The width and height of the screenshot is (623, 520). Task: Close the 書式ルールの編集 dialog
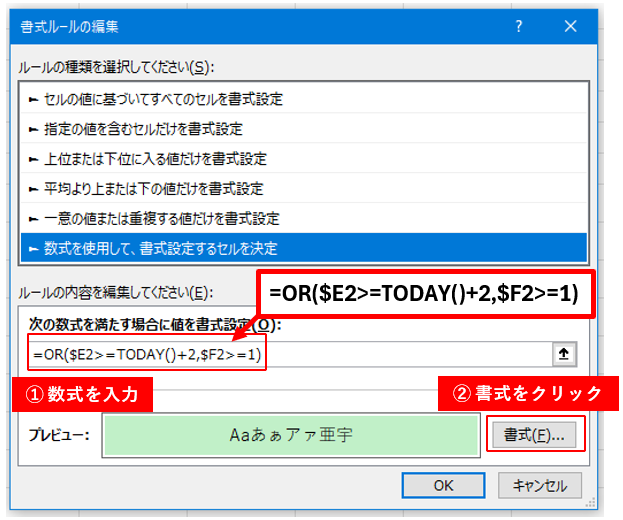click(x=570, y=26)
